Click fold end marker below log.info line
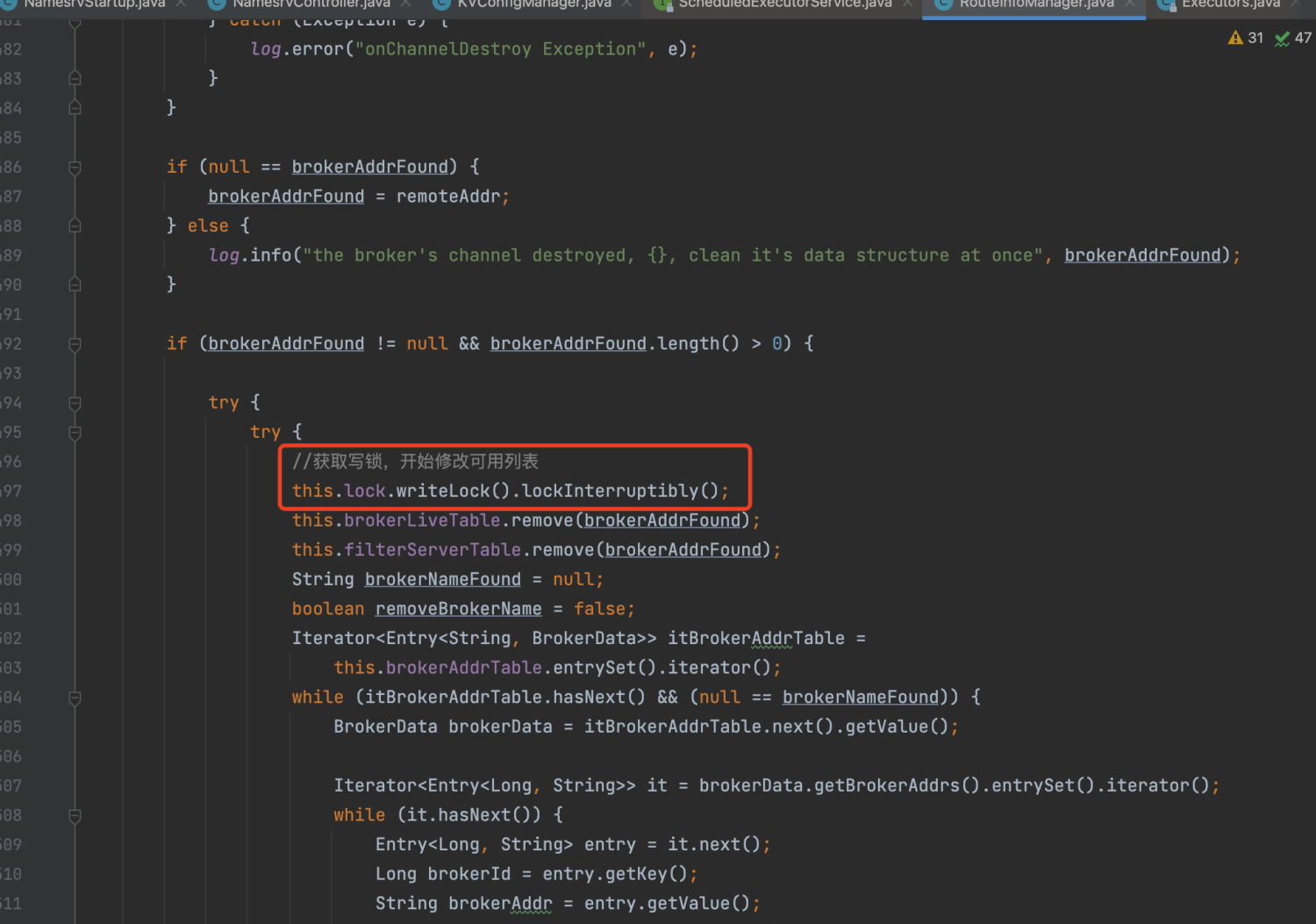 pyautogui.click(x=75, y=285)
